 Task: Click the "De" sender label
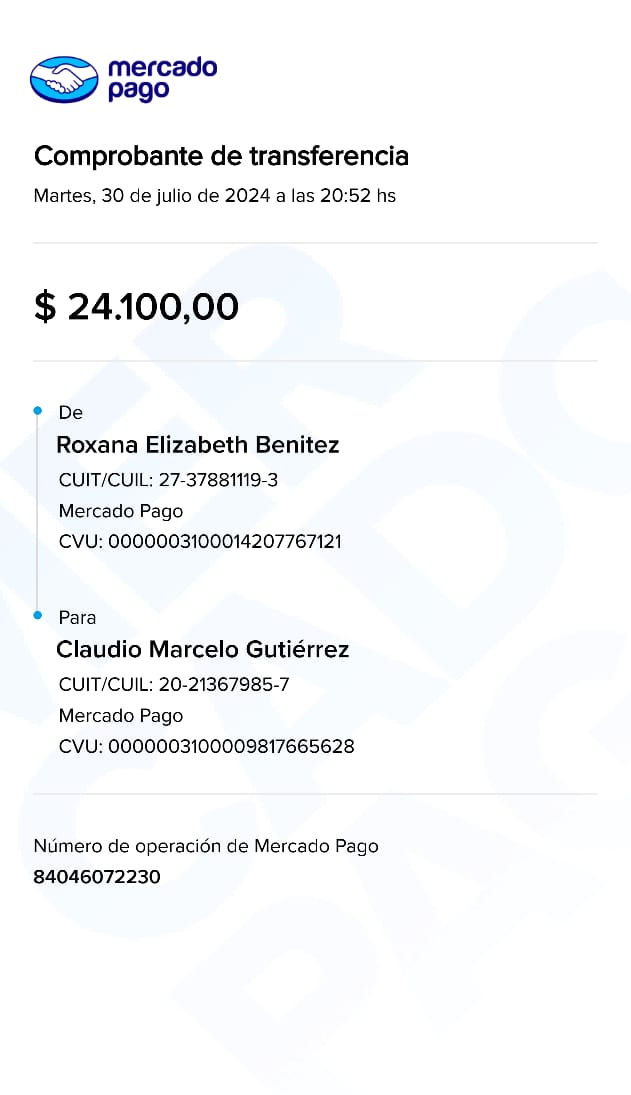(x=71, y=412)
